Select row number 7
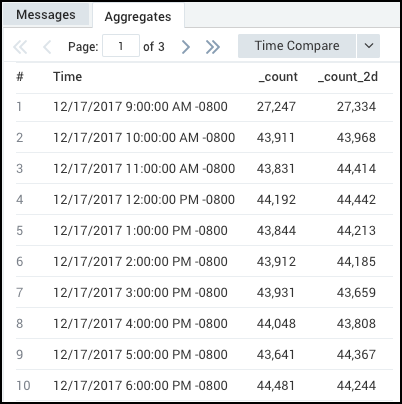Viewport: 402px width, 404px height. 204,293
